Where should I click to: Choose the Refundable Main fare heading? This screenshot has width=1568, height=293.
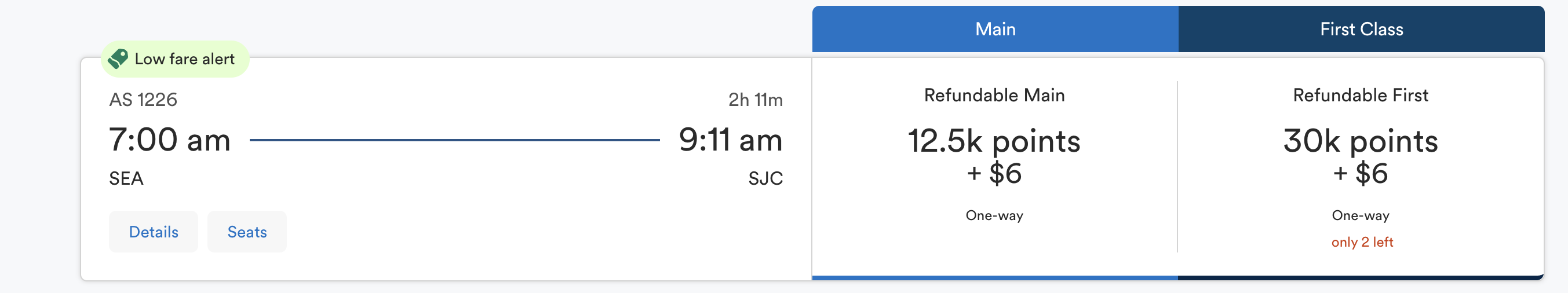coord(994,96)
